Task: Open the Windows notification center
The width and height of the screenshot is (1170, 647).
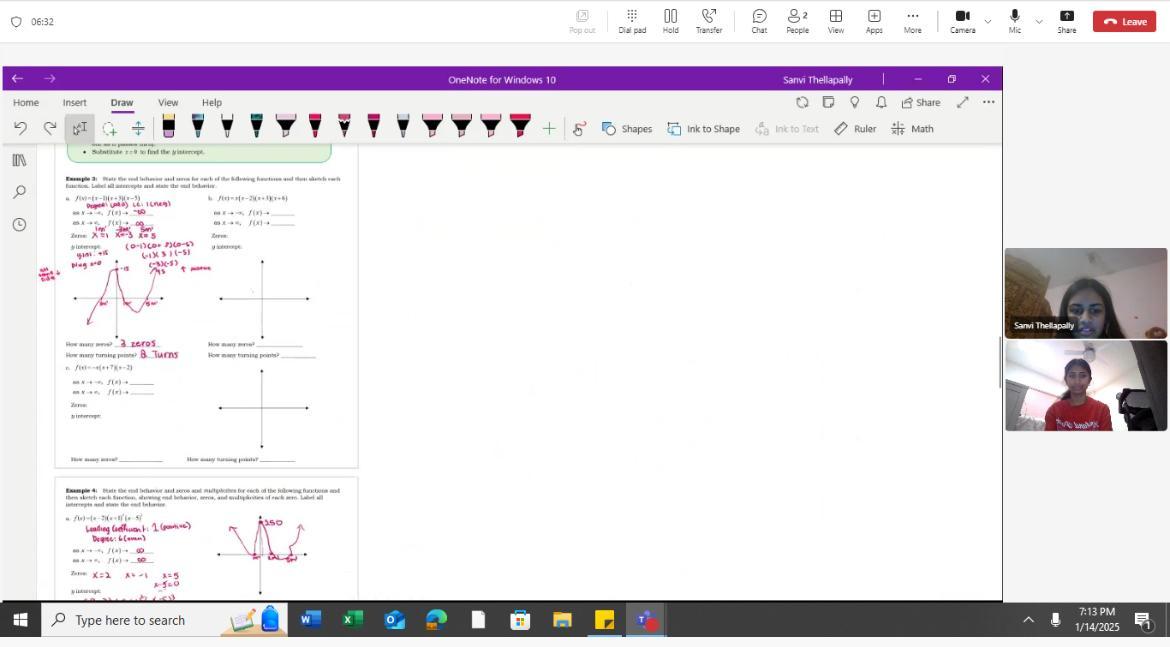Action: 1142,619
